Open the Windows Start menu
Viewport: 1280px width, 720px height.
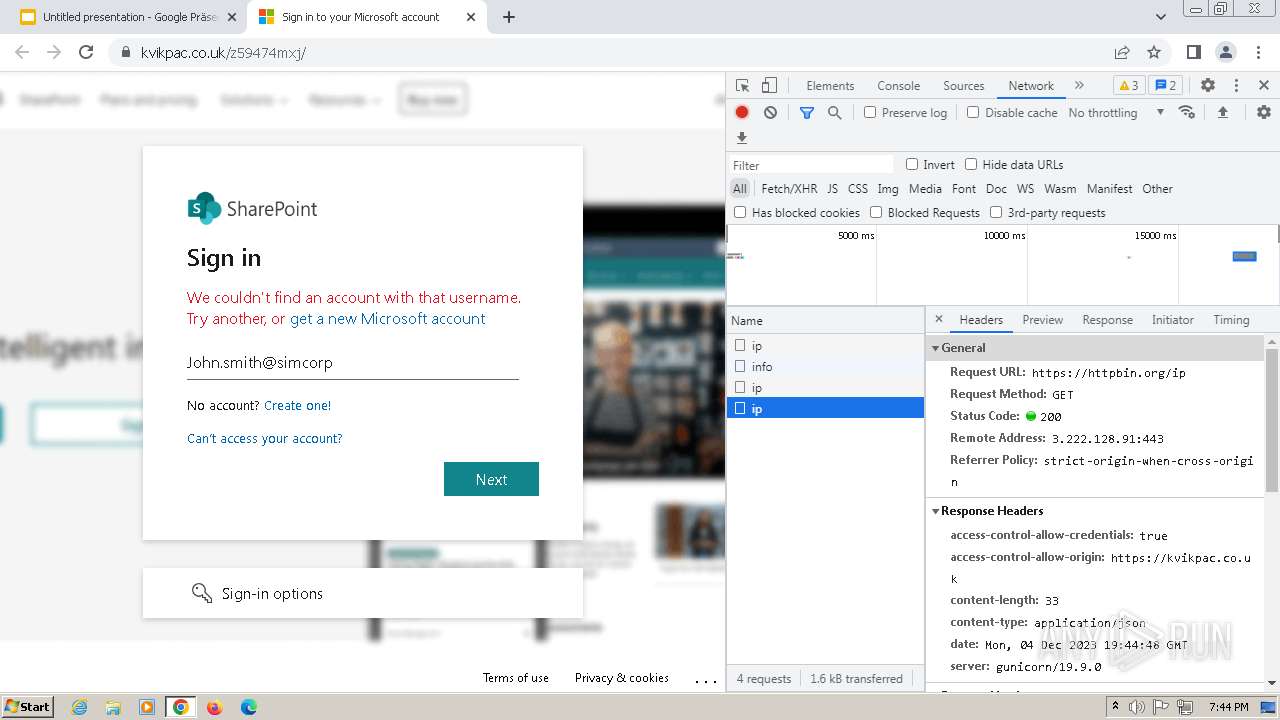coord(28,707)
